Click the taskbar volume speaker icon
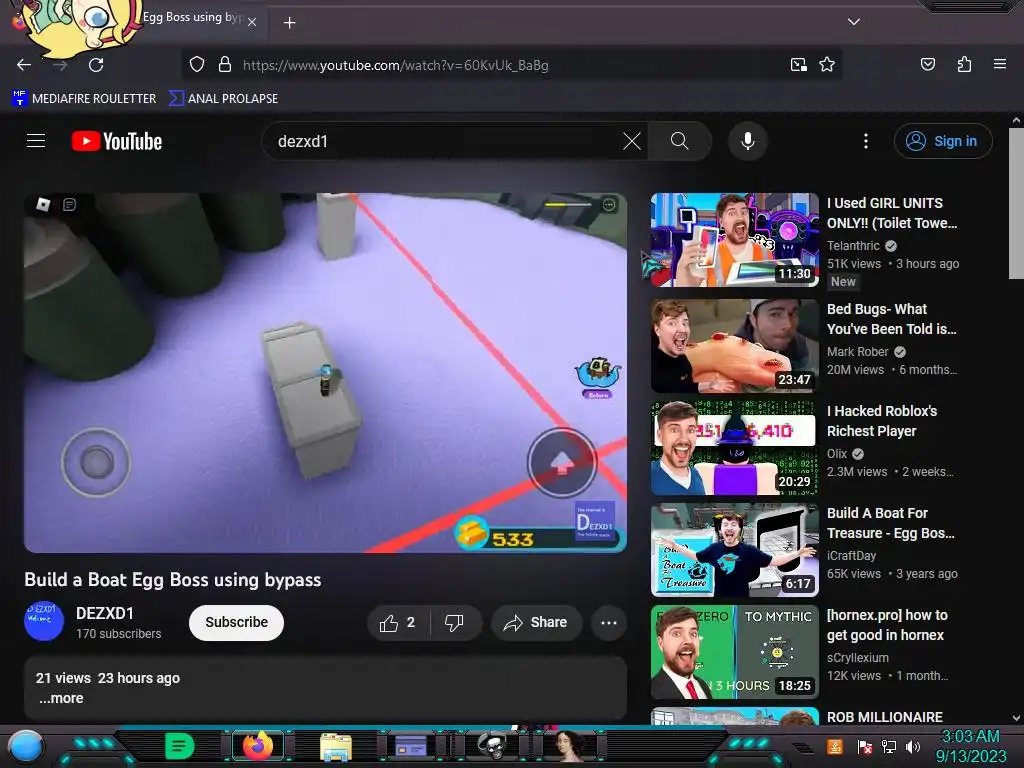Viewport: 1024px width, 768px height. (x=913, y=747)
